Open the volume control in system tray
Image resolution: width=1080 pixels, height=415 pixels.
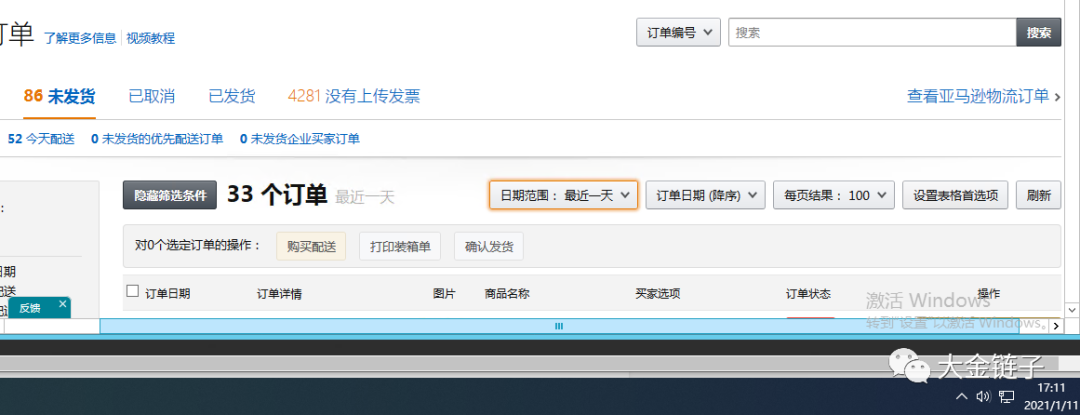point(983,396)
